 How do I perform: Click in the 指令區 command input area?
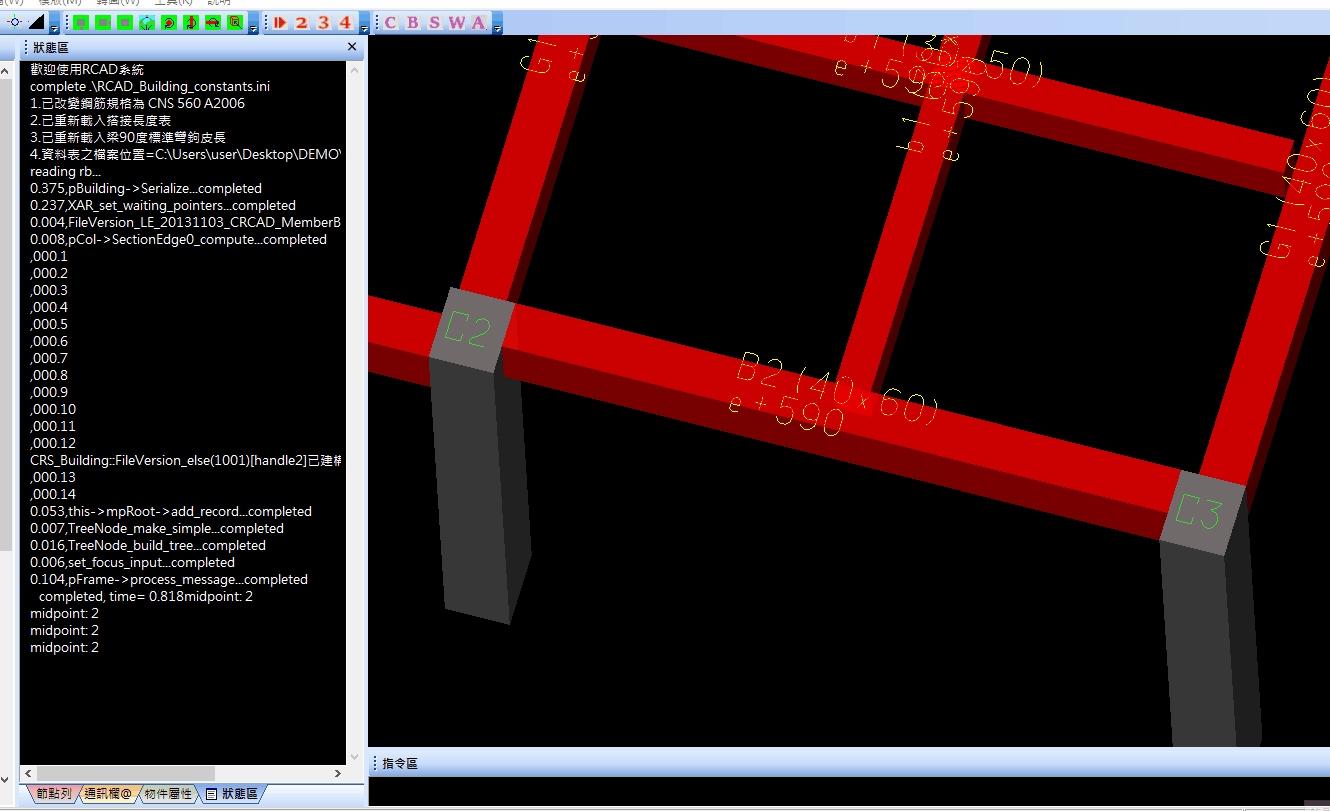[848, 790]
